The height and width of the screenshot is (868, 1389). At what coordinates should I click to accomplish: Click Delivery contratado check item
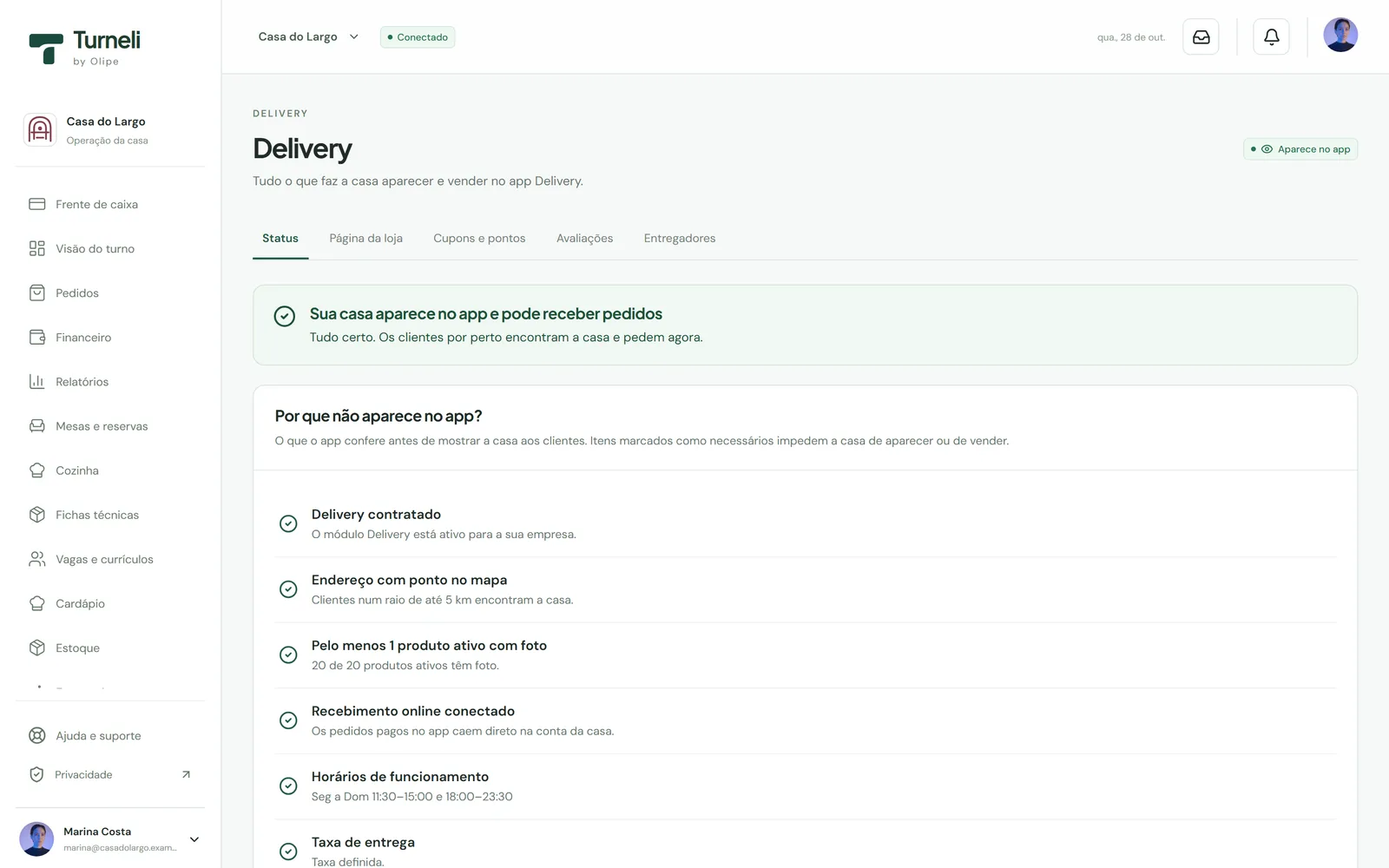[805, 524]
